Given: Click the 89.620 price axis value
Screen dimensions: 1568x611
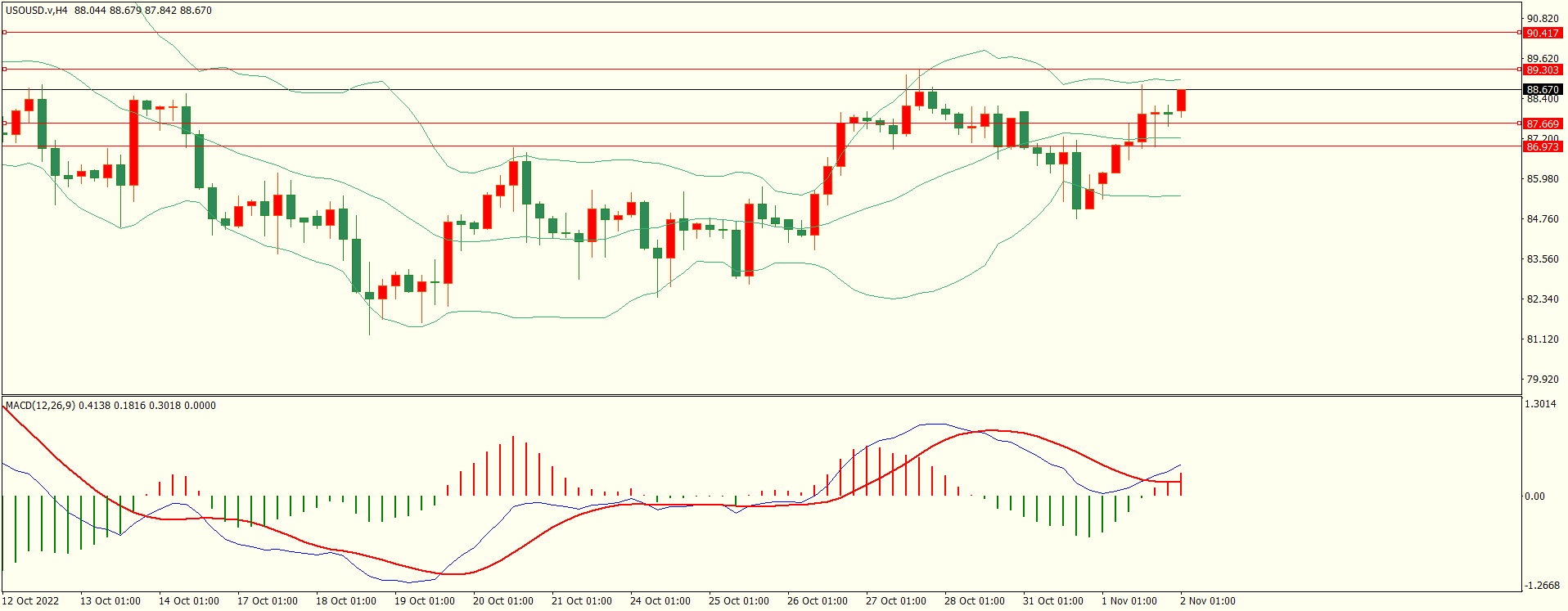Looking at the screenshot, I should click(1543, 59).
